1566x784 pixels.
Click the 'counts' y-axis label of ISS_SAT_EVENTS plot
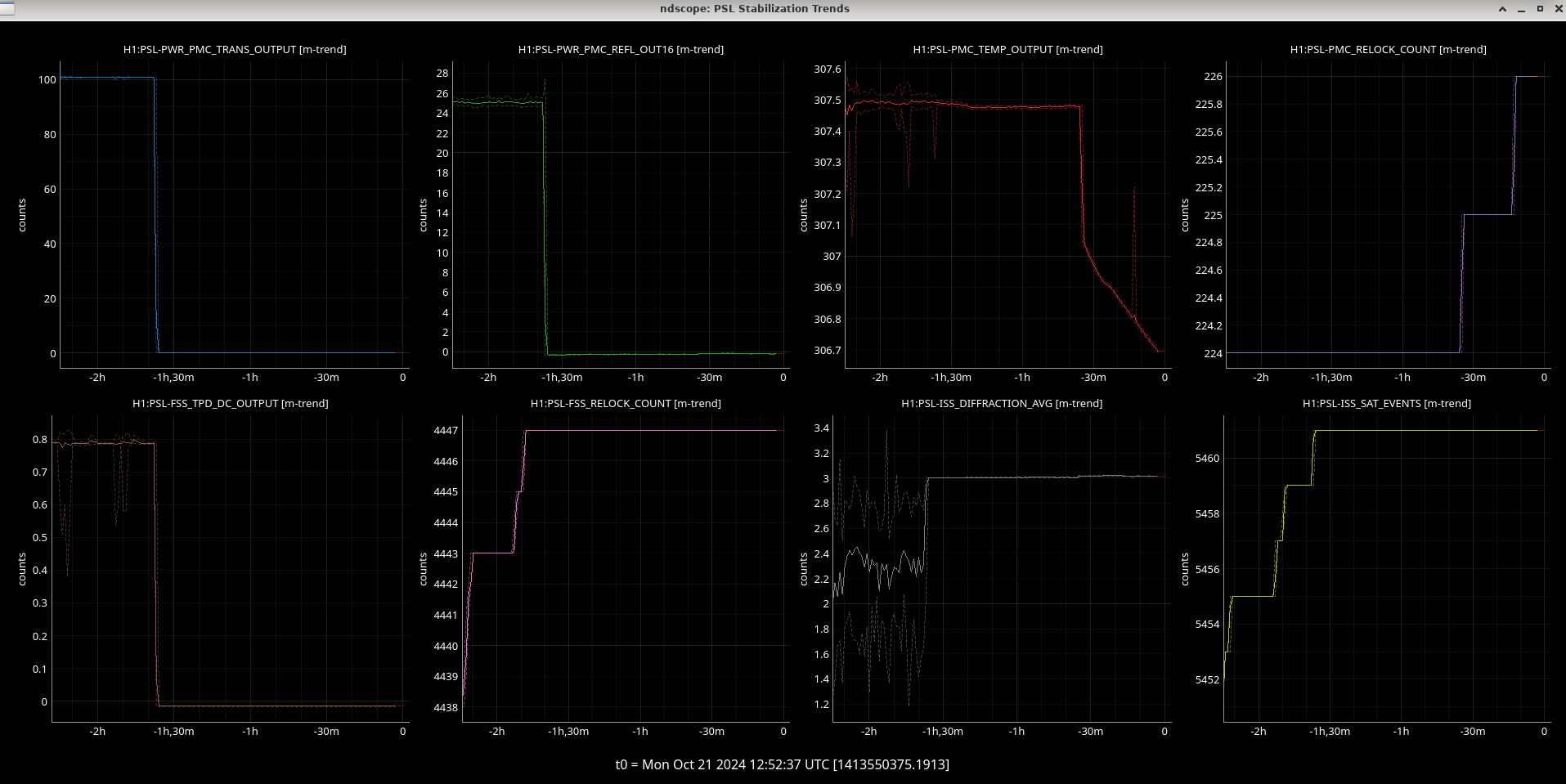[x=1185, y=569]
